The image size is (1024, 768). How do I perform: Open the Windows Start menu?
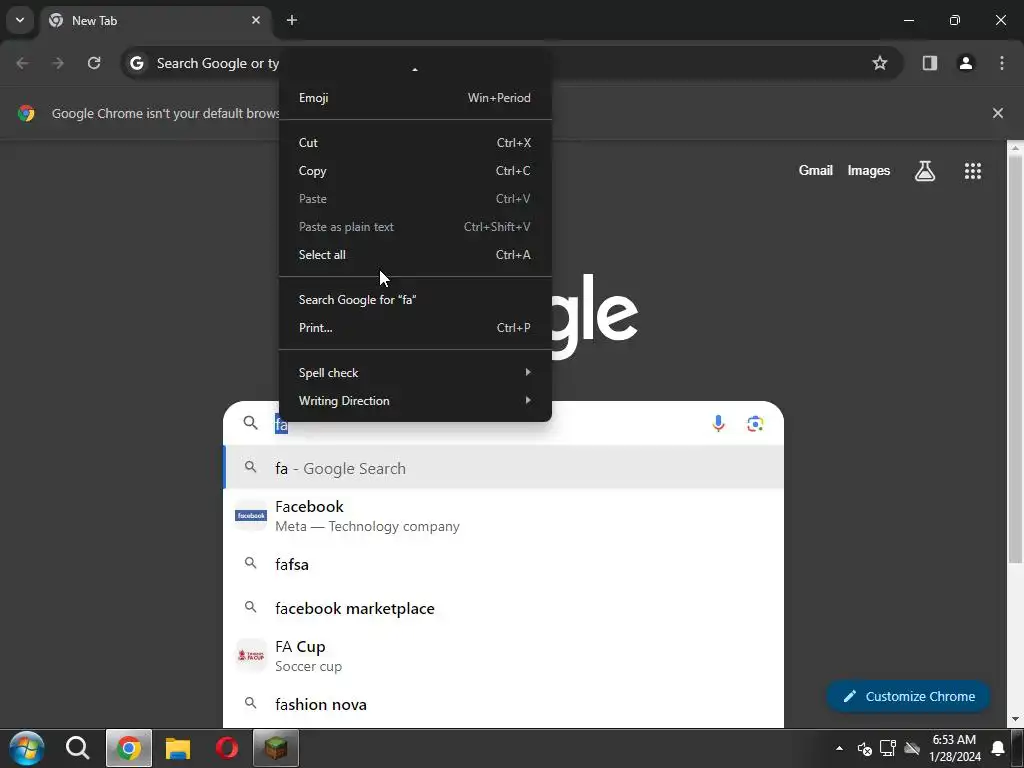[27, 748]
